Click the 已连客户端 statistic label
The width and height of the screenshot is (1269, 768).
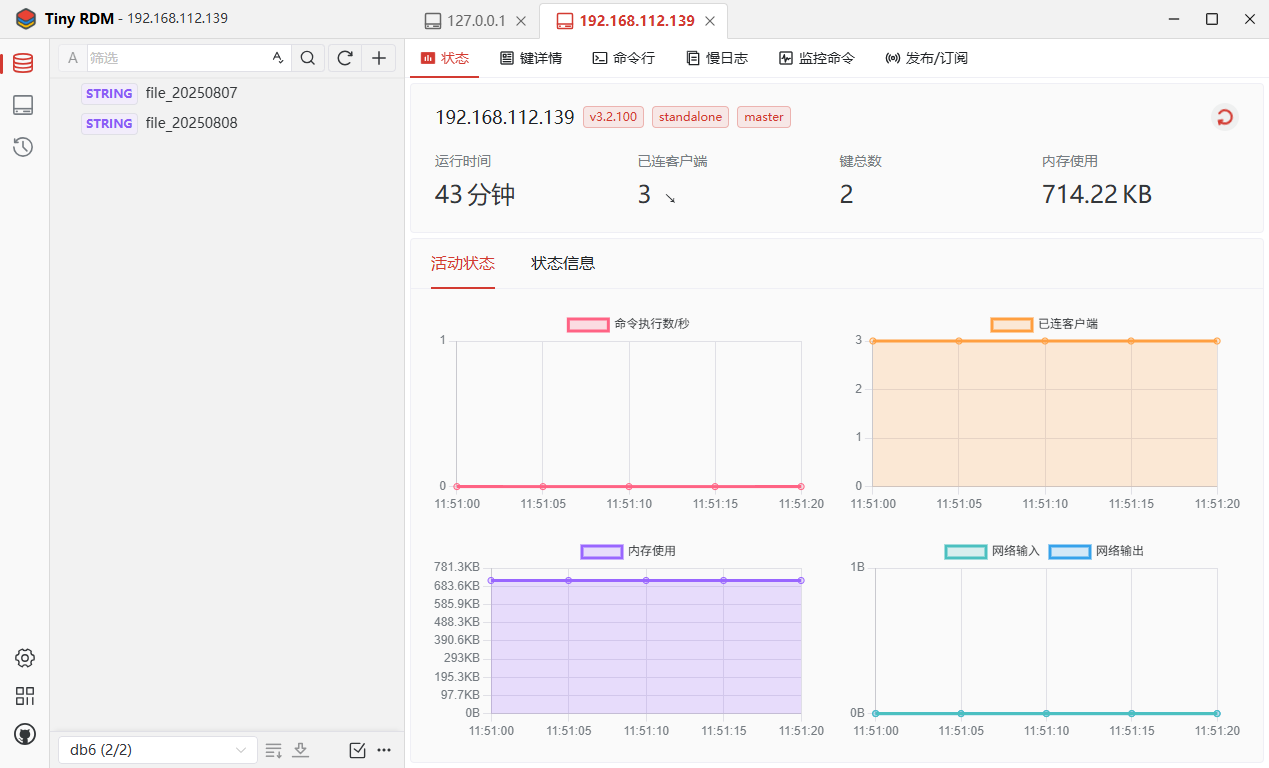(x=672, y=161)
